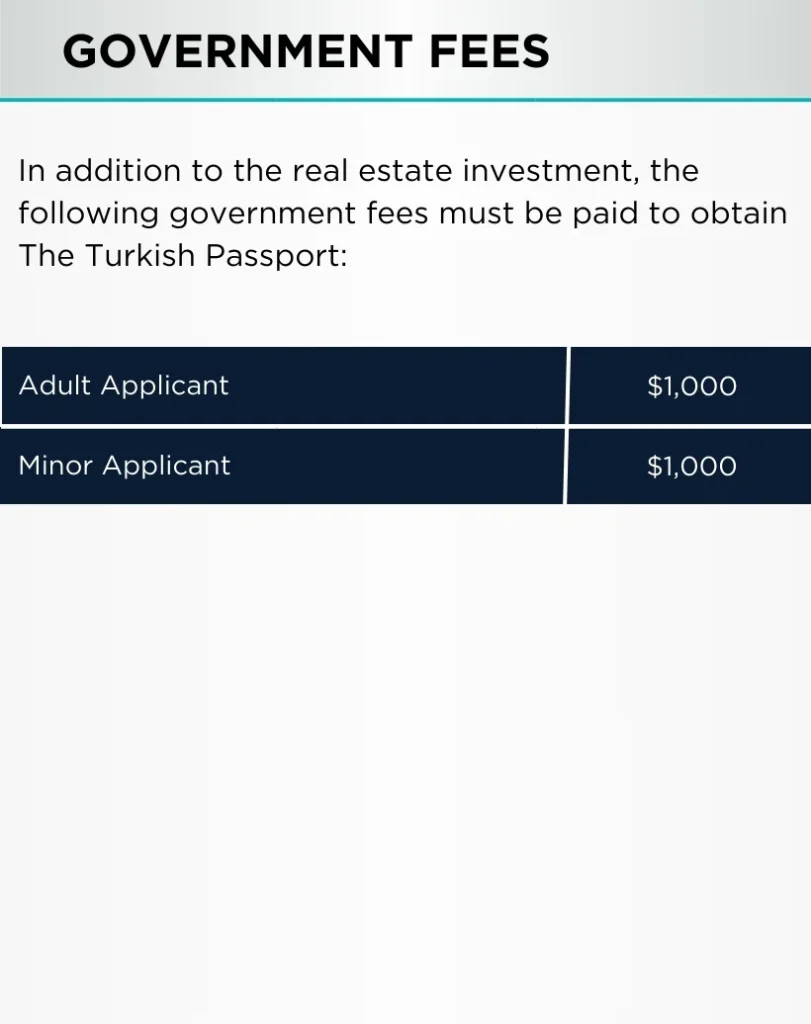This screenshot has width=811, height=1024.
Task: Click the phrase "real estate investment"
Action: 462,171
